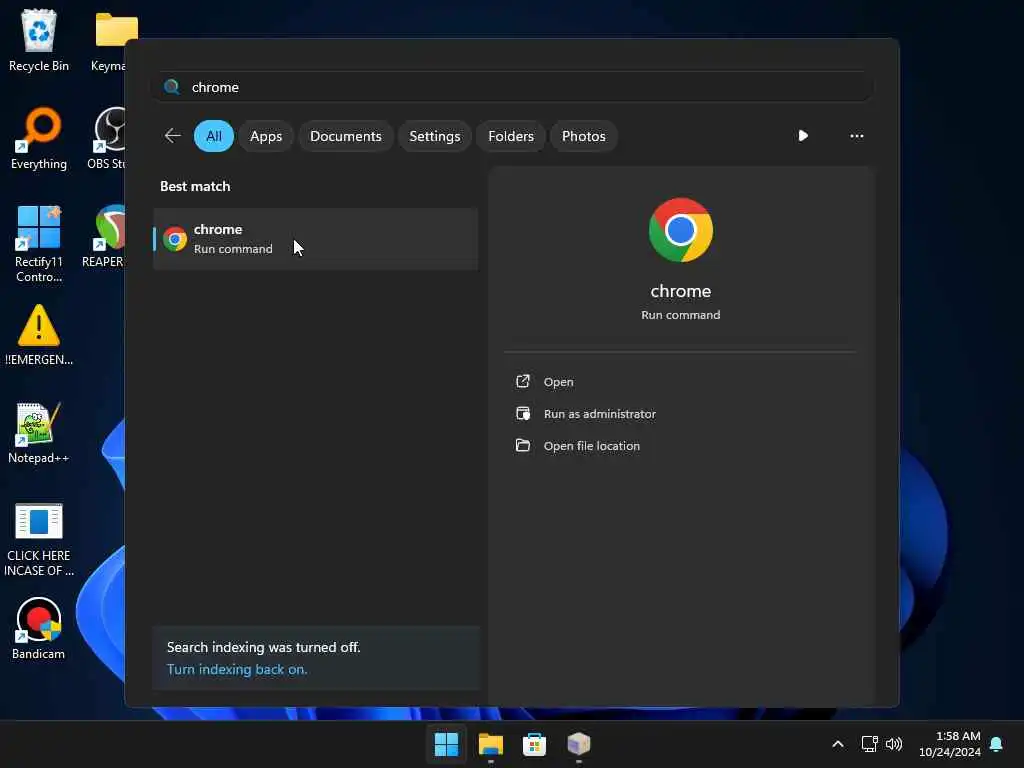1024x768 pixels.
Task: Open the clock showing 1:58 AM
Action: [950, 744]
